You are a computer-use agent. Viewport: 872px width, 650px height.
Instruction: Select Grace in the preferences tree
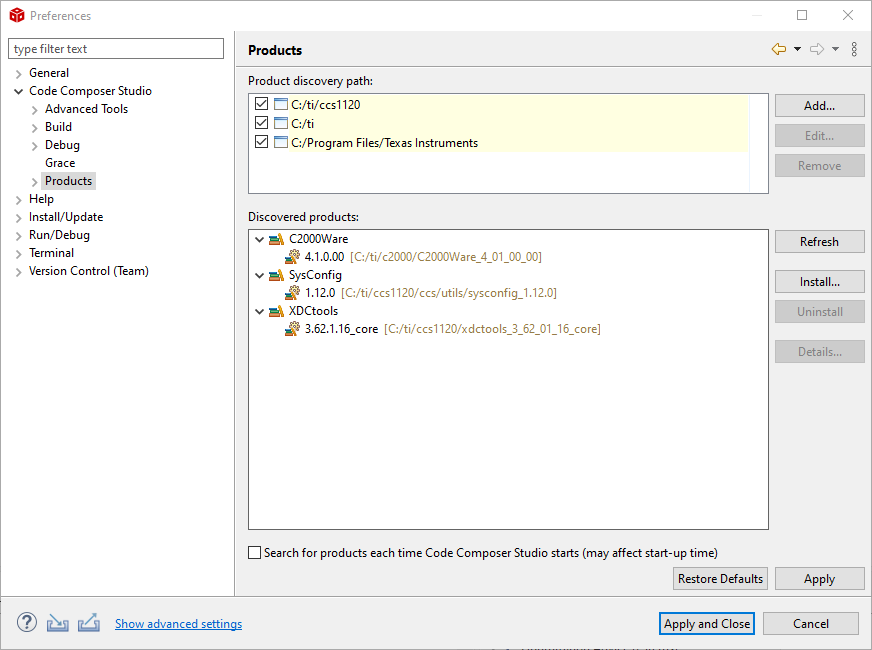60,163
